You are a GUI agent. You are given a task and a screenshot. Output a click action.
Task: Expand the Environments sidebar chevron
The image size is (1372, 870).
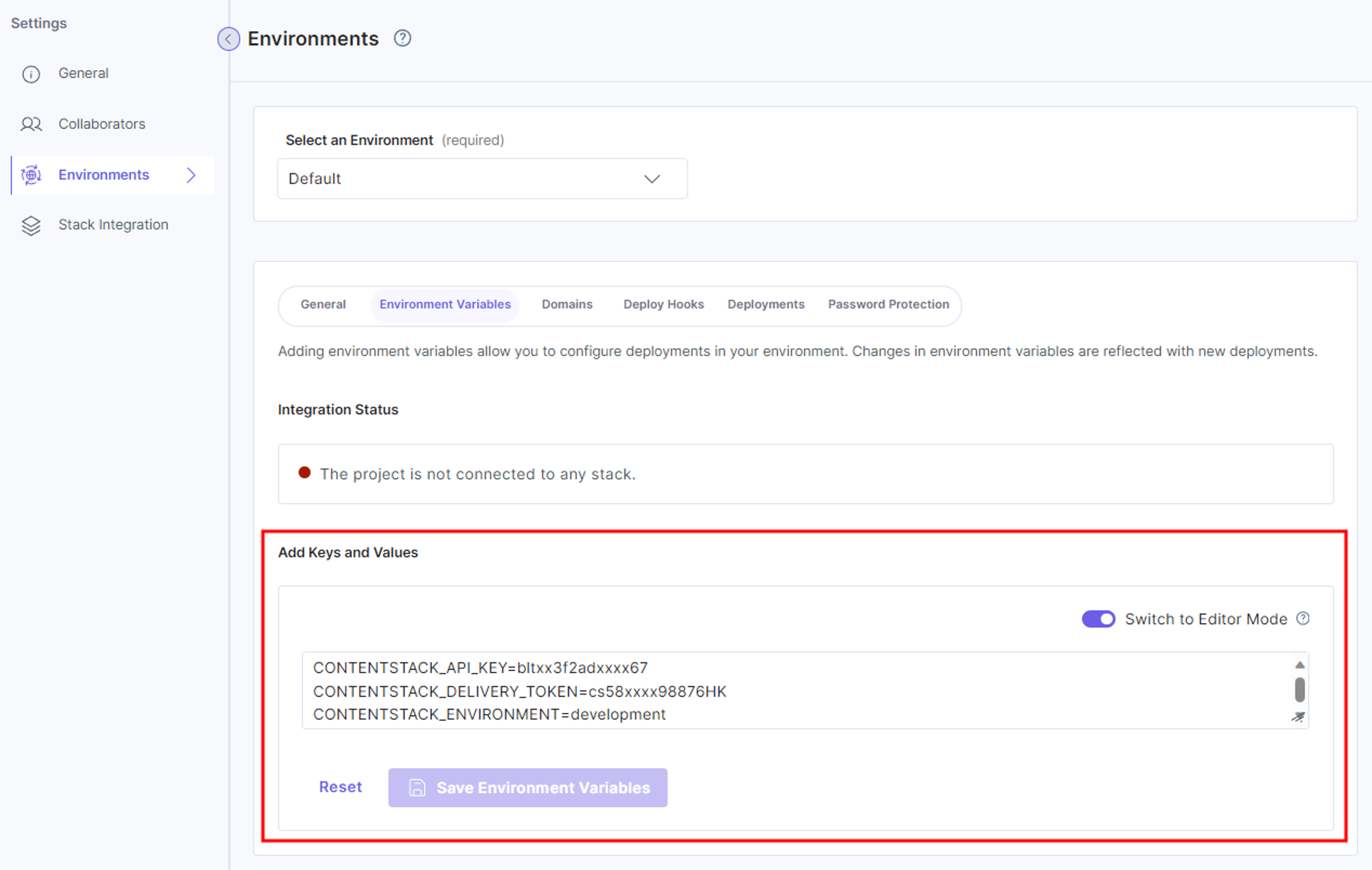pos(191,175)
